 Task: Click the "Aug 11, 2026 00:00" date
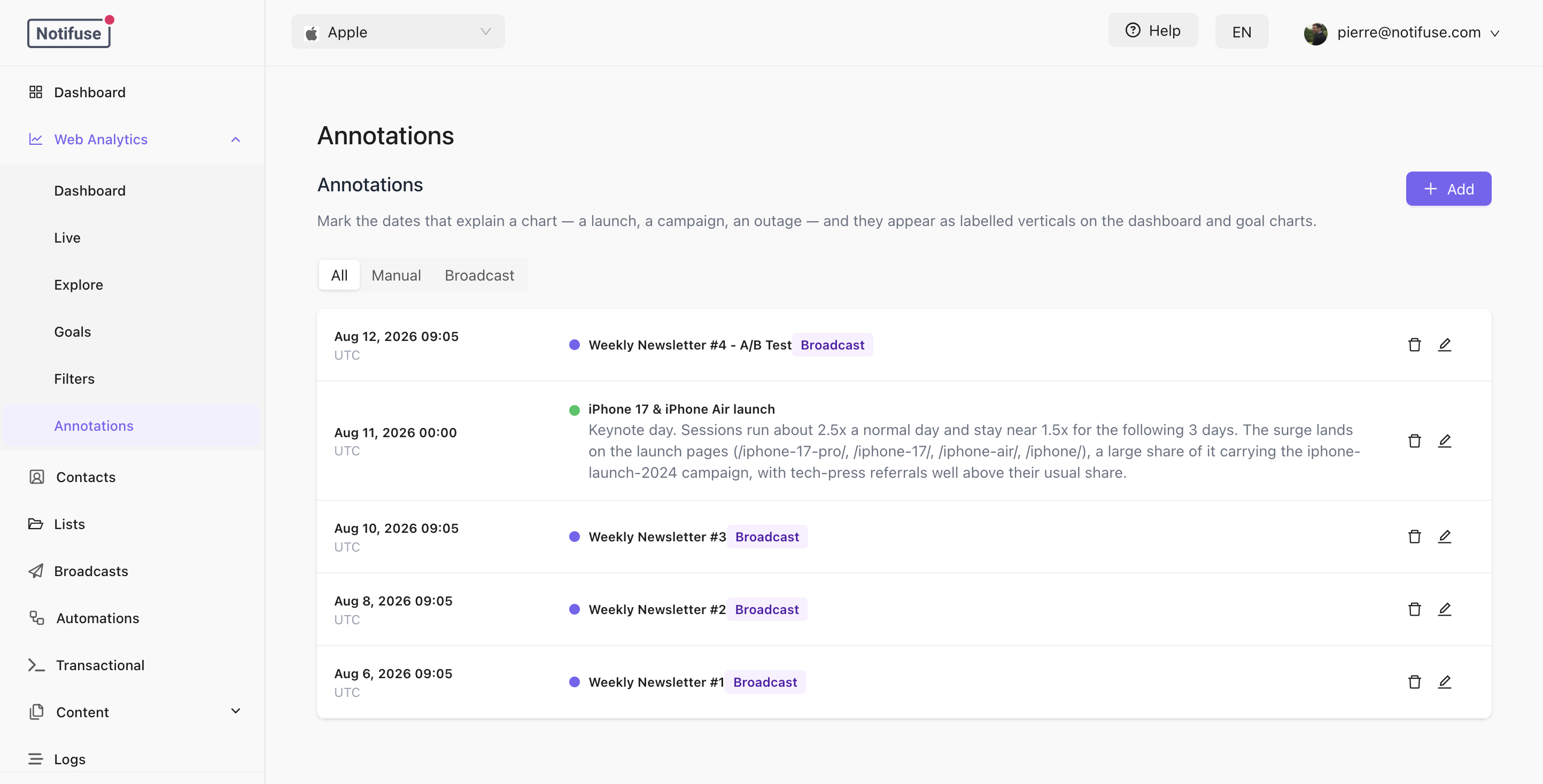396,432
